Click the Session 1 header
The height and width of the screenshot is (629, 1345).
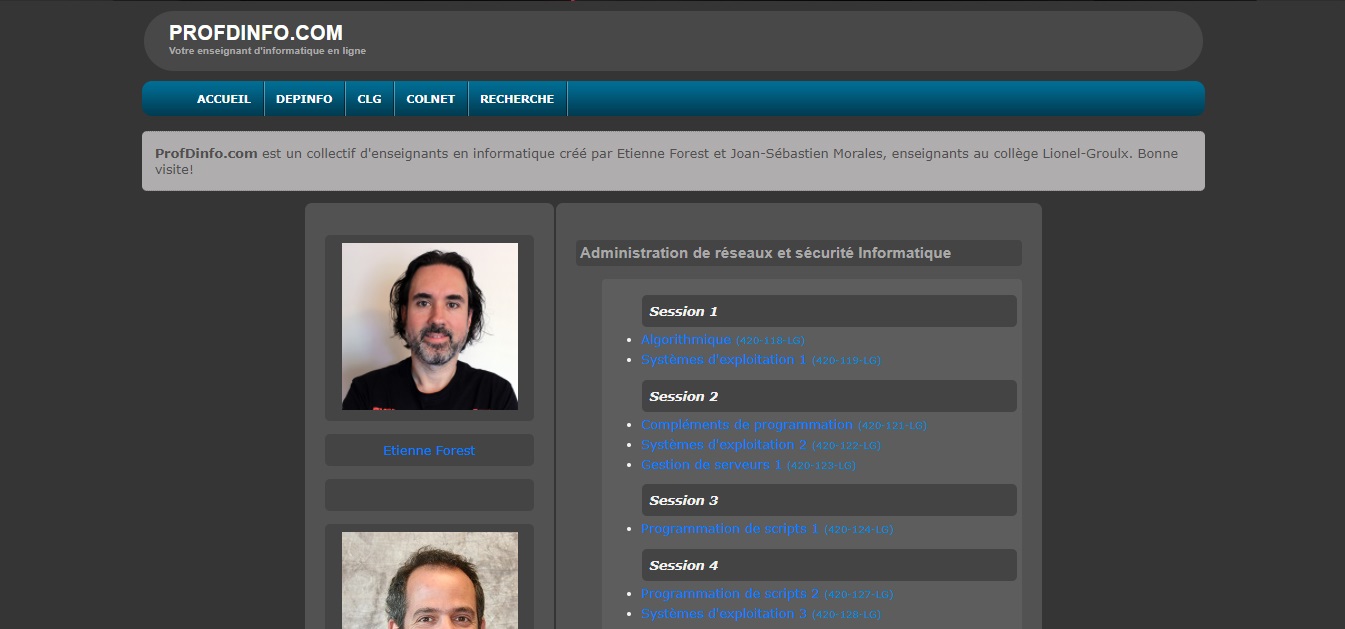point(829,311)
